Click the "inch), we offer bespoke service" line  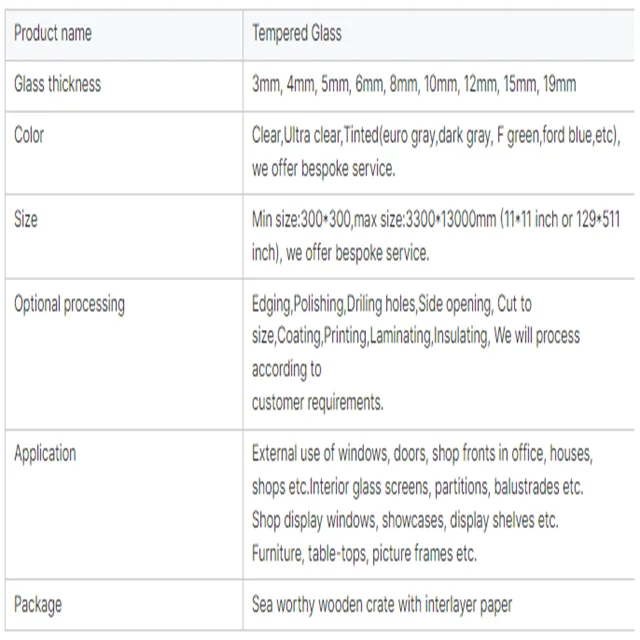[340, 253]
